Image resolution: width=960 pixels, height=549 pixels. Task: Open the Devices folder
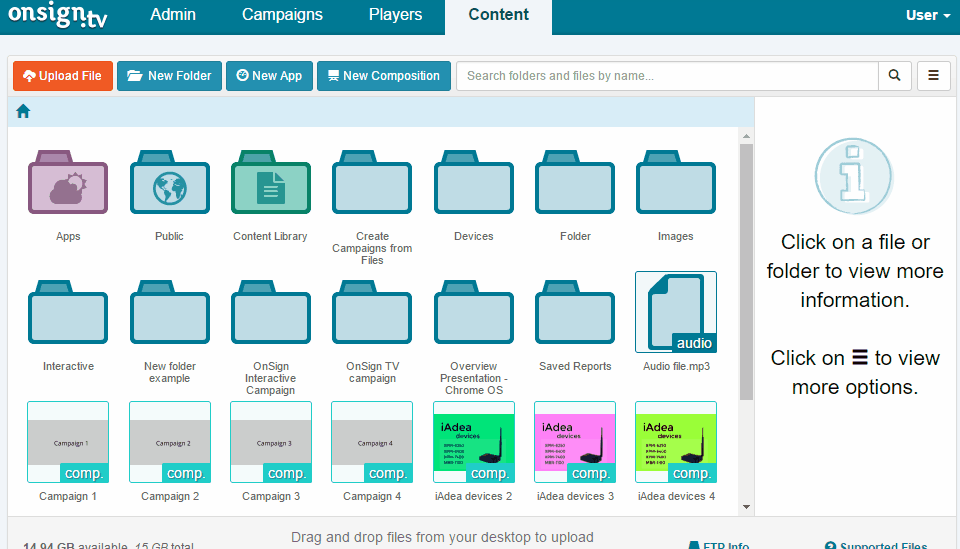coord(473,182)
